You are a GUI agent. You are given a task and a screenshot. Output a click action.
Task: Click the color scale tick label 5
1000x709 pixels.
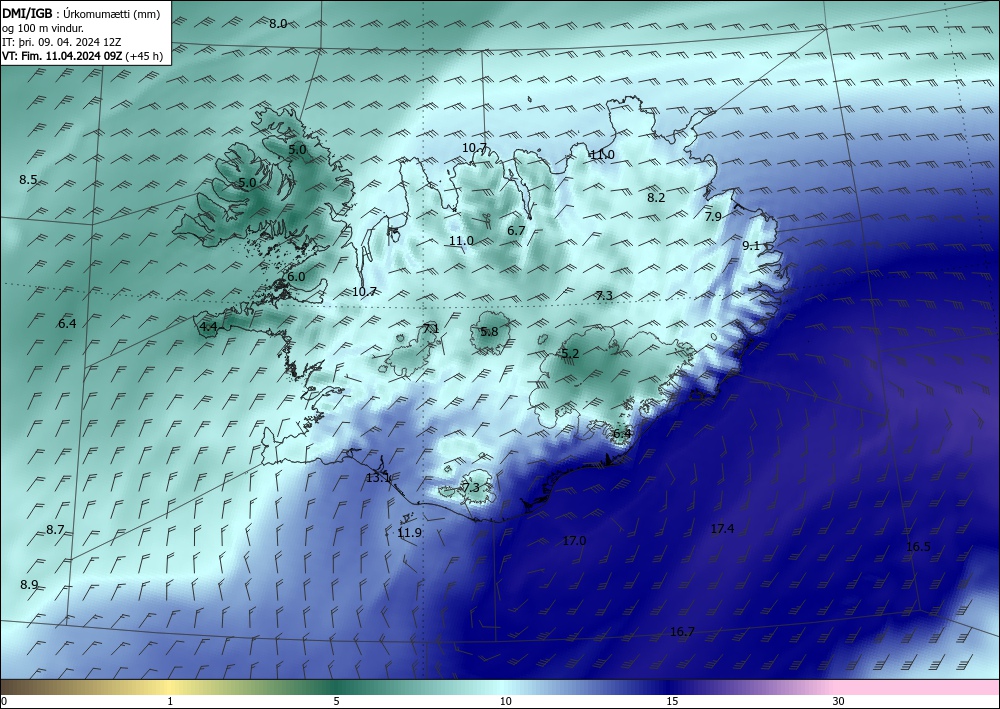tap(336, 702)
